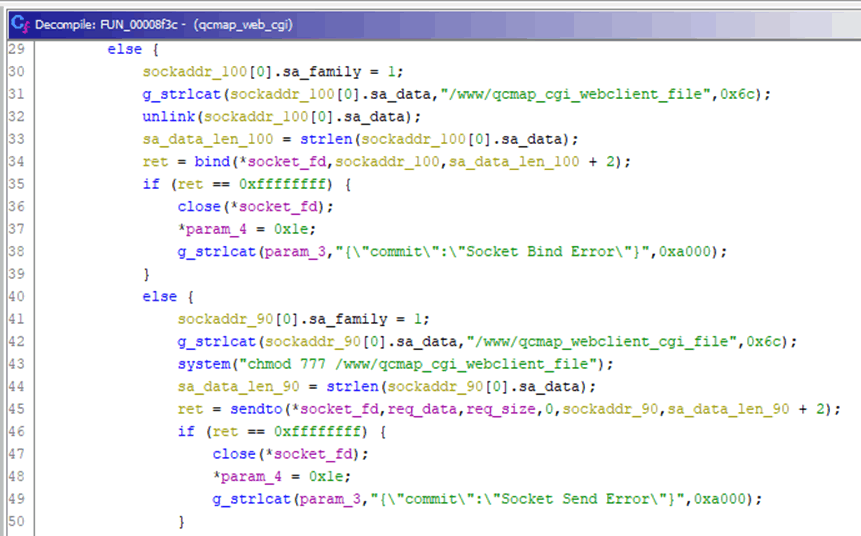This screenshot has width=861, height=536.
Task: Click sockaddr_90 variable on line 41
Action: (x=225, y=320)
